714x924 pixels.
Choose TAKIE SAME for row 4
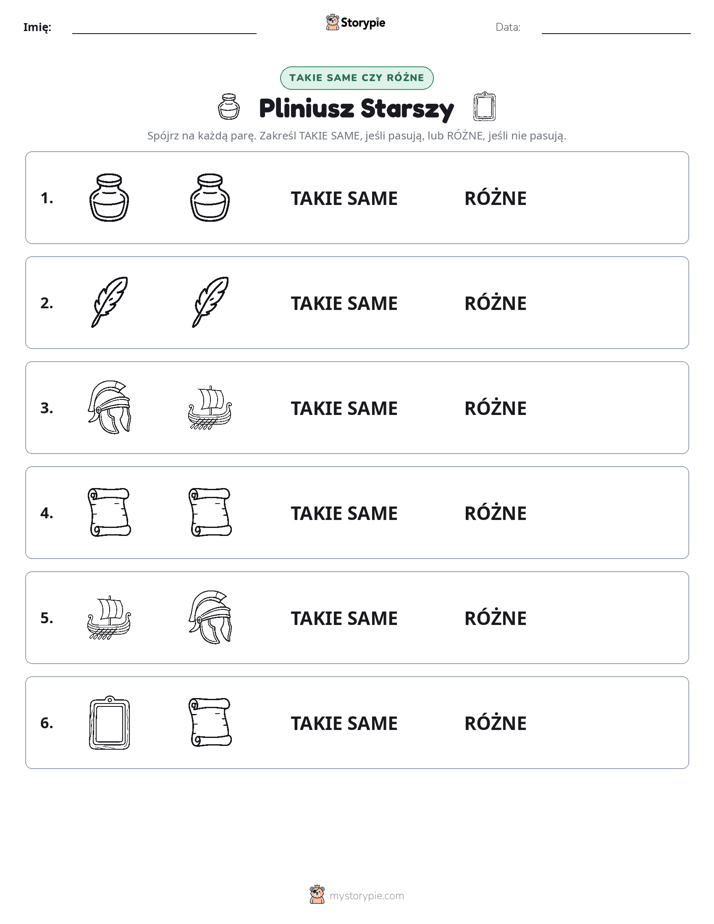pos(344,513)
